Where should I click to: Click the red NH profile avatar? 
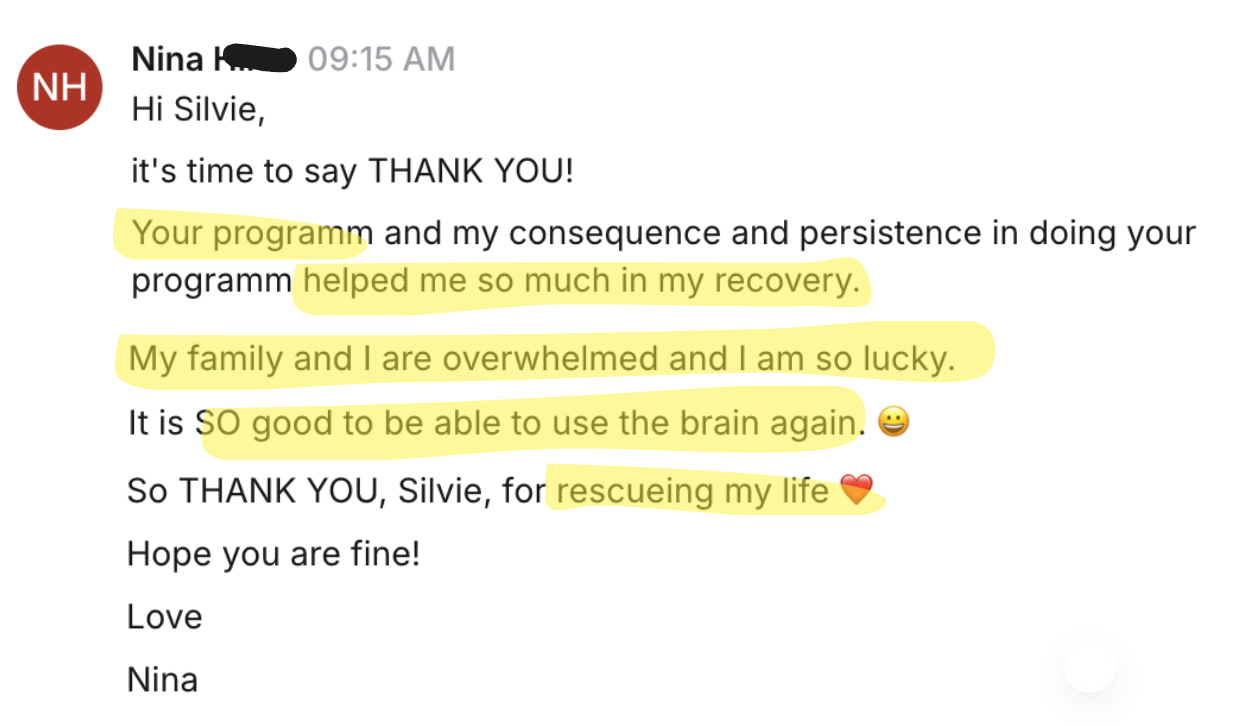coord(60,87)
